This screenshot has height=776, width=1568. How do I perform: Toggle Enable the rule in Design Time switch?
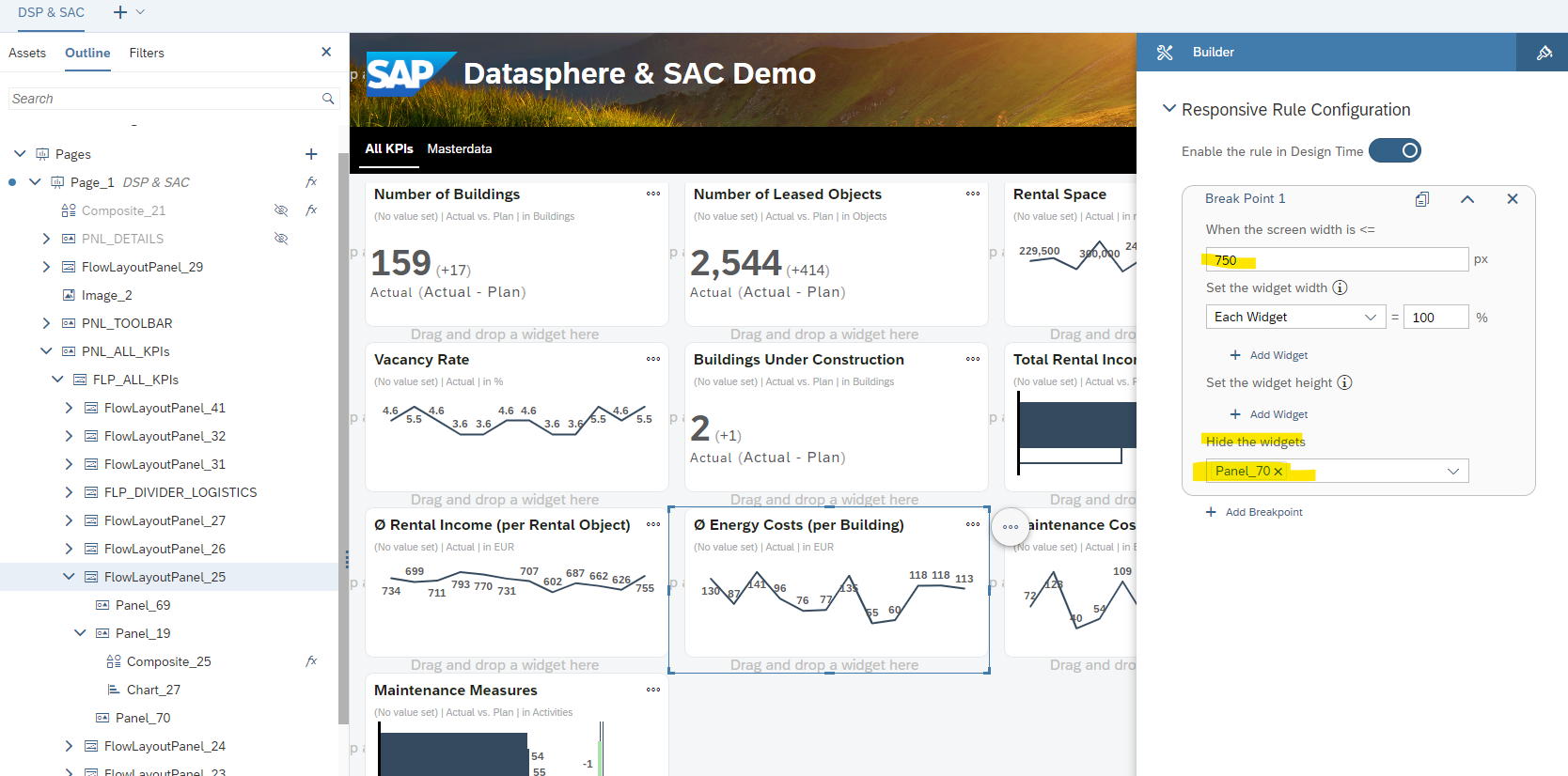[1395, 151]
